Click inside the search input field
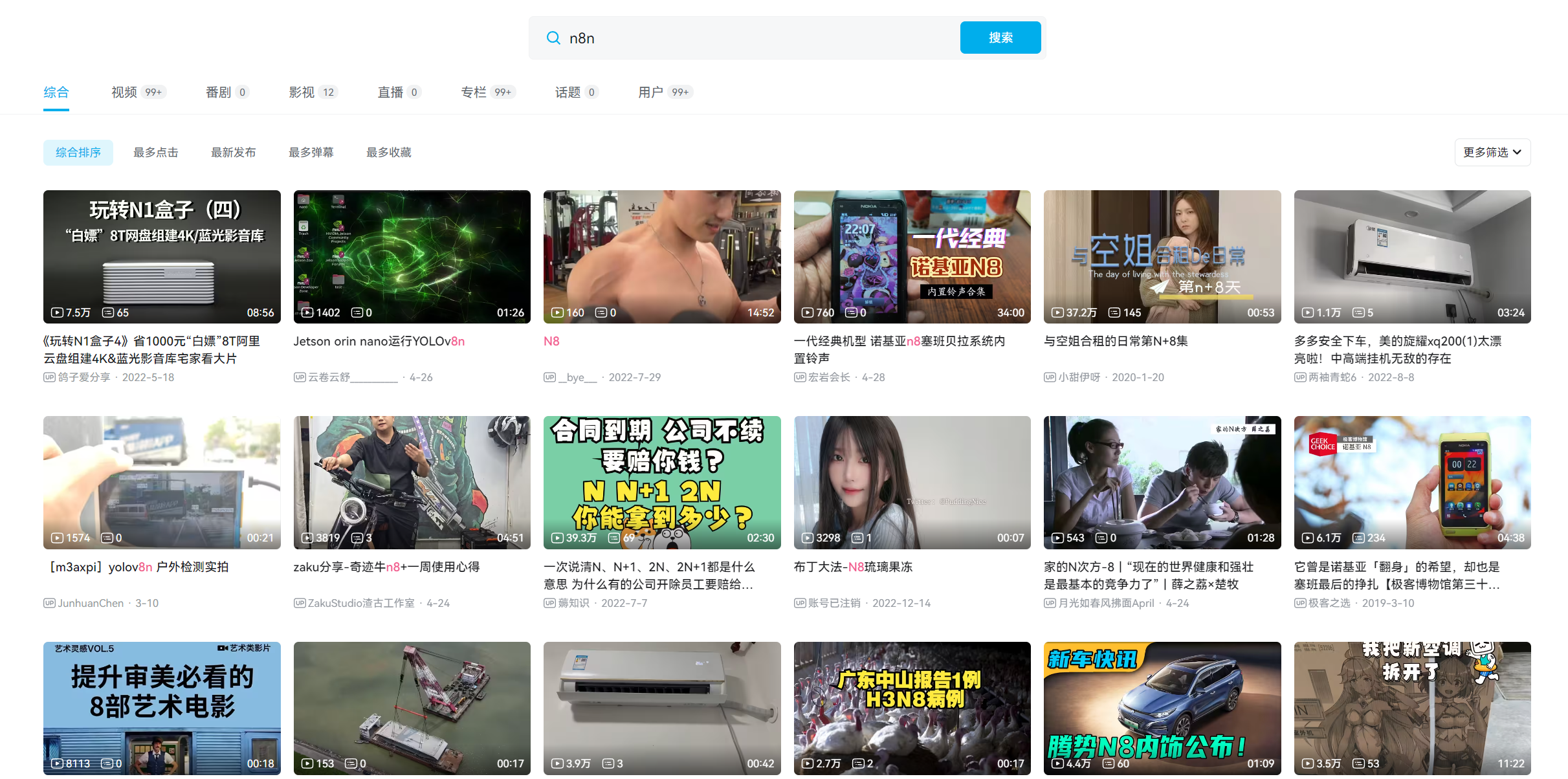Screen dimensions: 1568x779 (712, 38)
